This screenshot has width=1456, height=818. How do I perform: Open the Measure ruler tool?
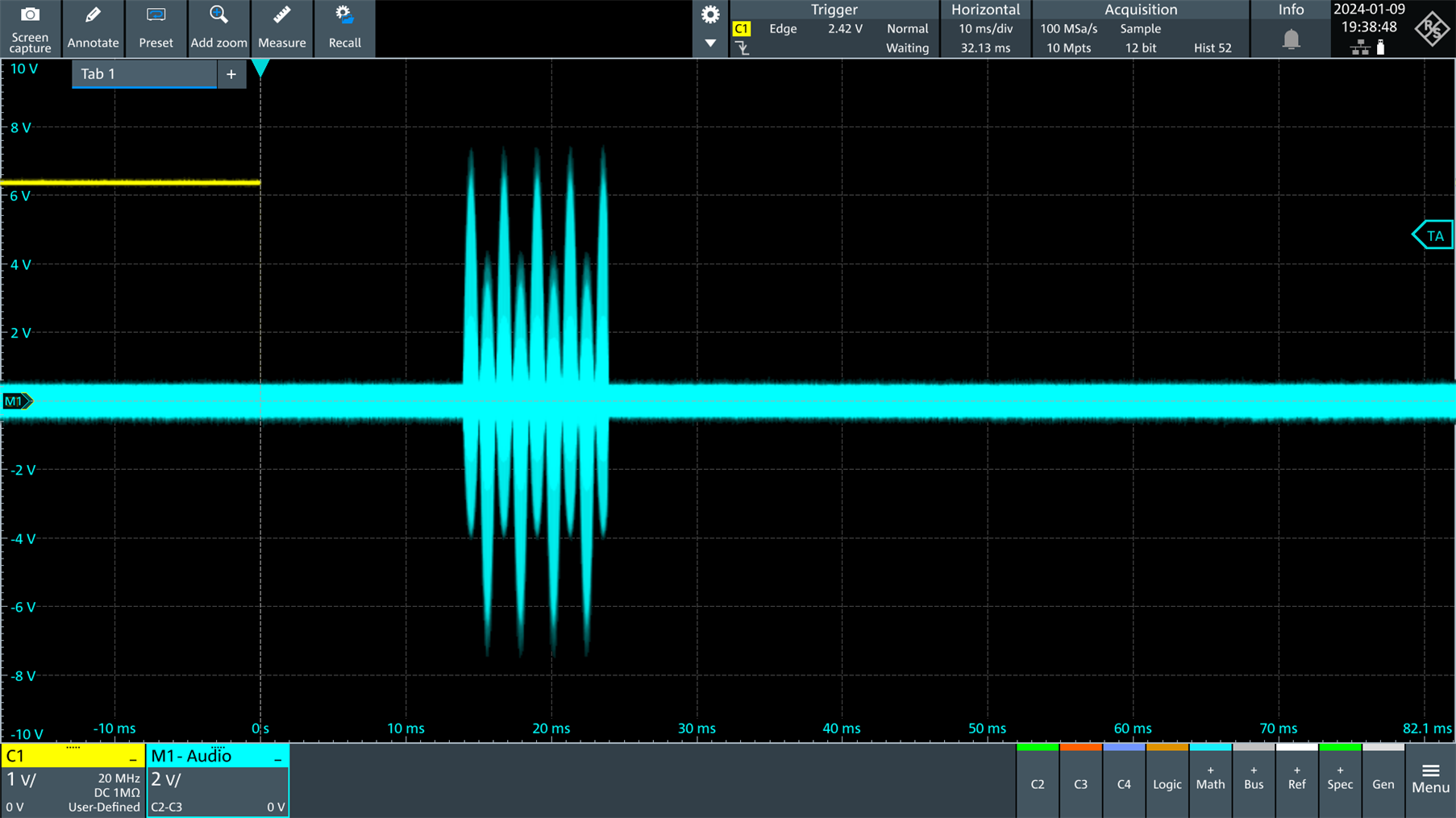(x=281, y=28)
